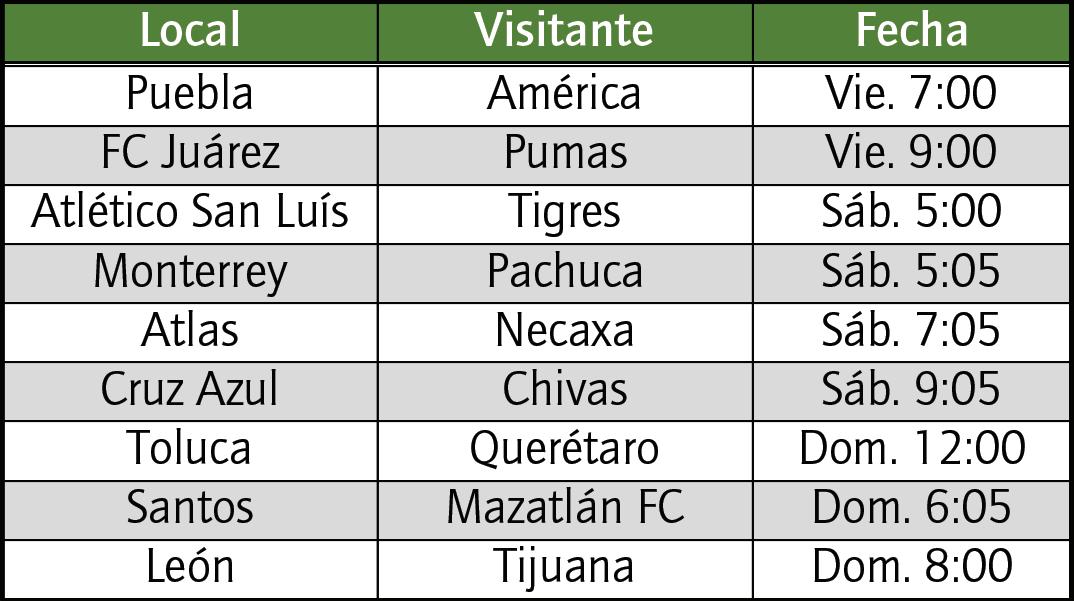This screenshot has height=601, width=1074.
Task: Select the FC Juárez cell
Action: tap(190, 155)
